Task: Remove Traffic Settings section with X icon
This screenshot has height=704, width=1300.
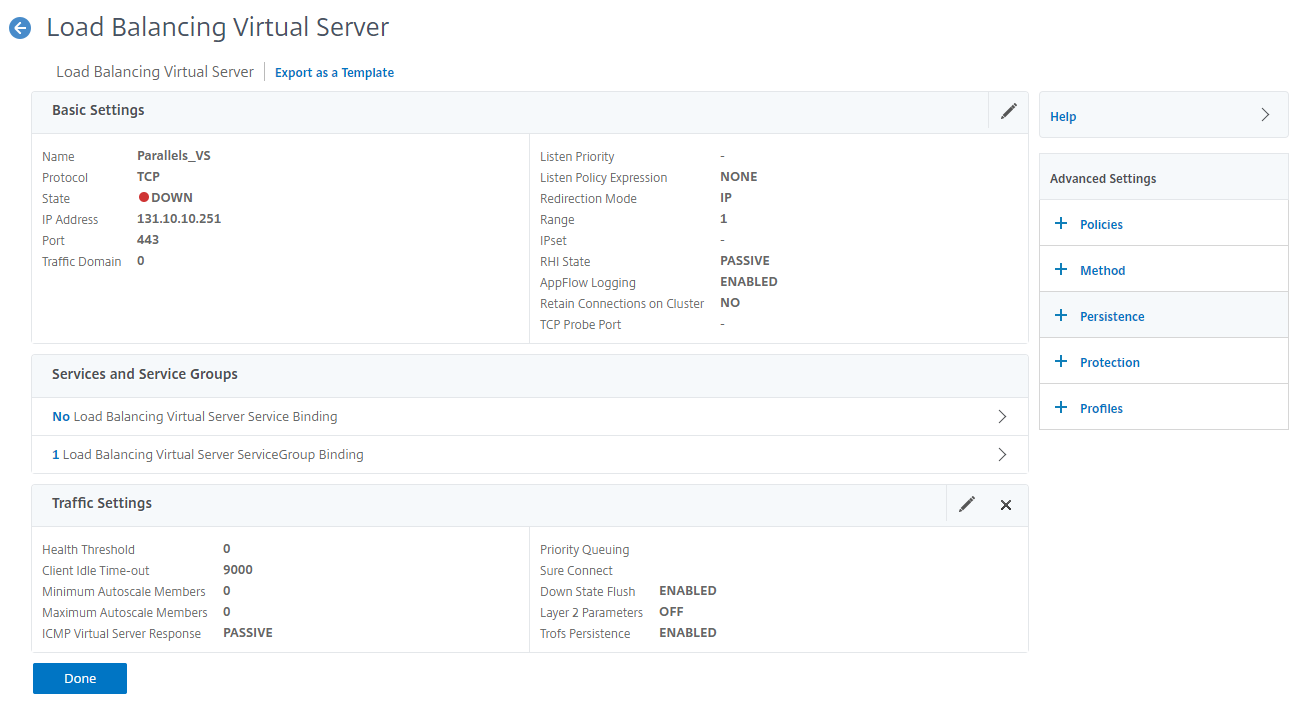Action: (1006, 505)
